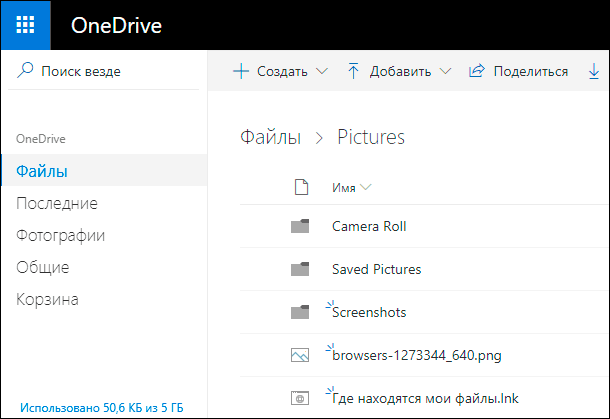Viewport: 610px width, 419px height.
Task: Open Корзина in the left navigation
Action: click(47, 300)
